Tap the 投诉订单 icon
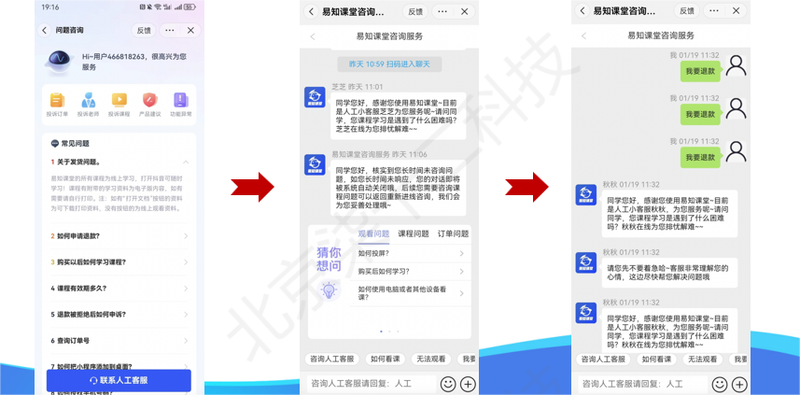 57,100
